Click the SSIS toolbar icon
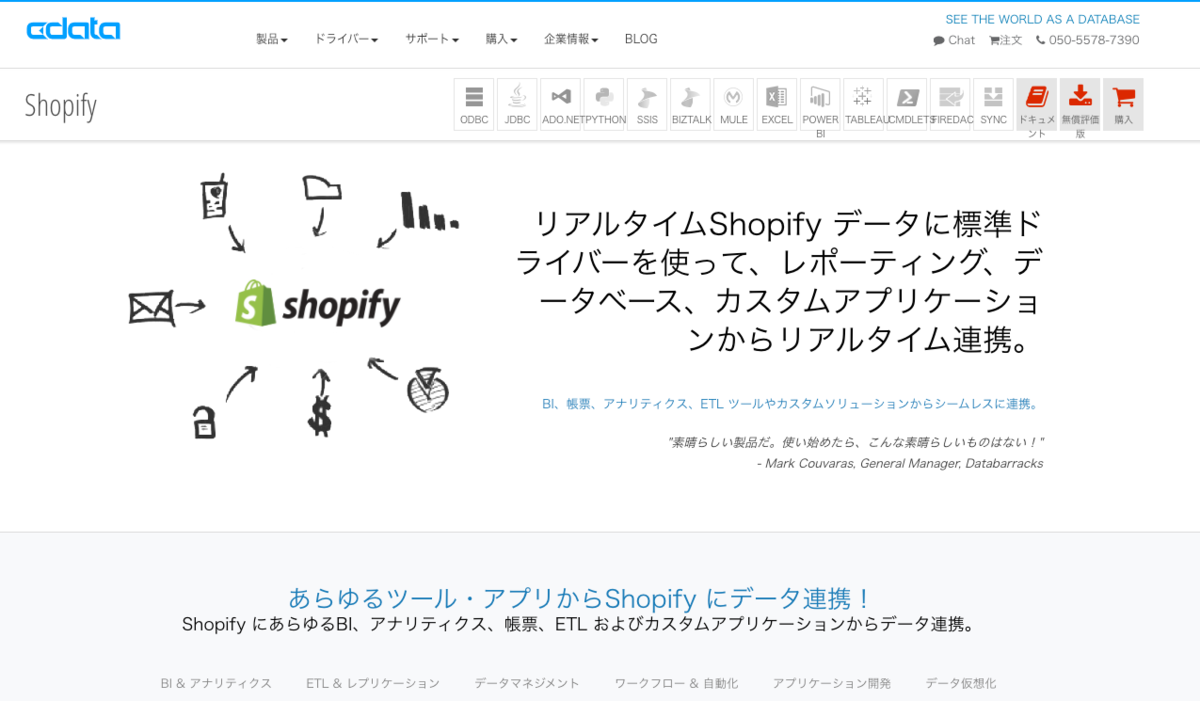The image size is (1200, 701). pyautogui.click(x=646, y=103)
